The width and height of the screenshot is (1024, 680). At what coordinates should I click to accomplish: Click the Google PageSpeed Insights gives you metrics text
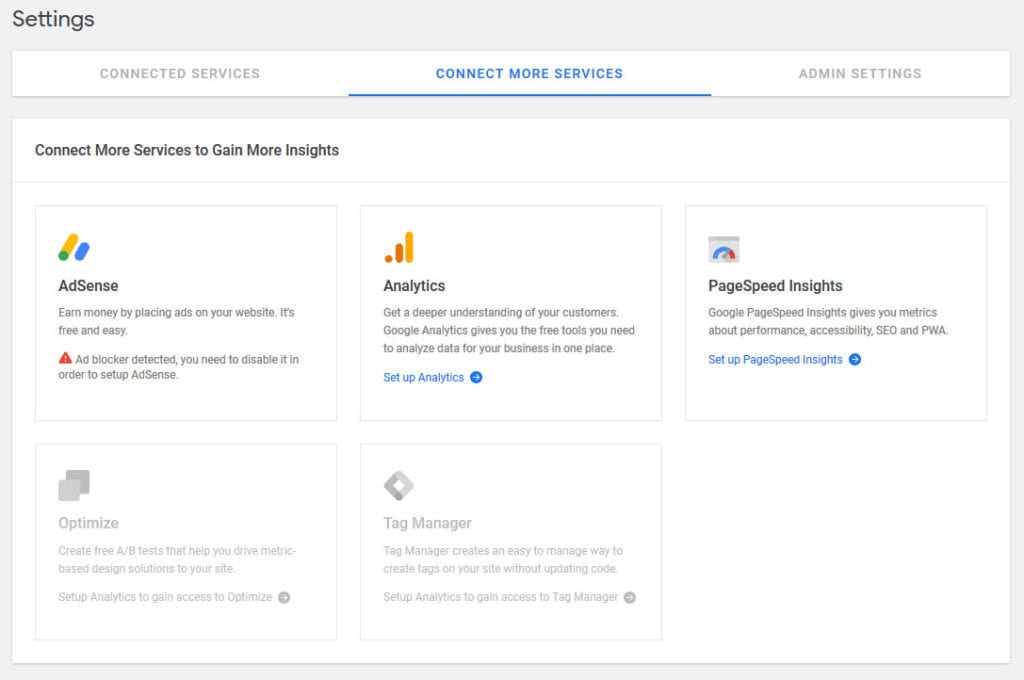[828, 321]
